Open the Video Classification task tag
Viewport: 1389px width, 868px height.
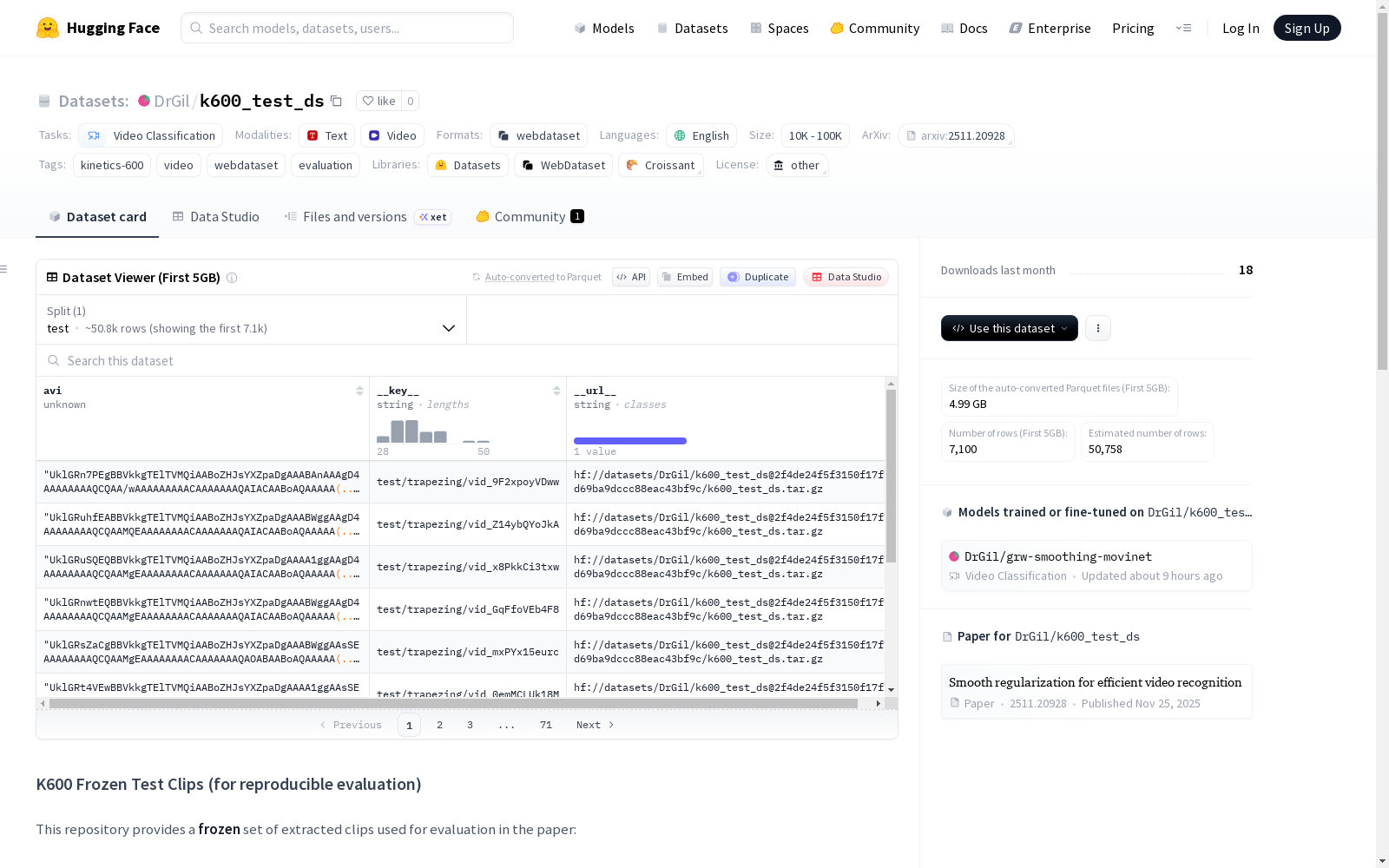(x=151, y=135)
